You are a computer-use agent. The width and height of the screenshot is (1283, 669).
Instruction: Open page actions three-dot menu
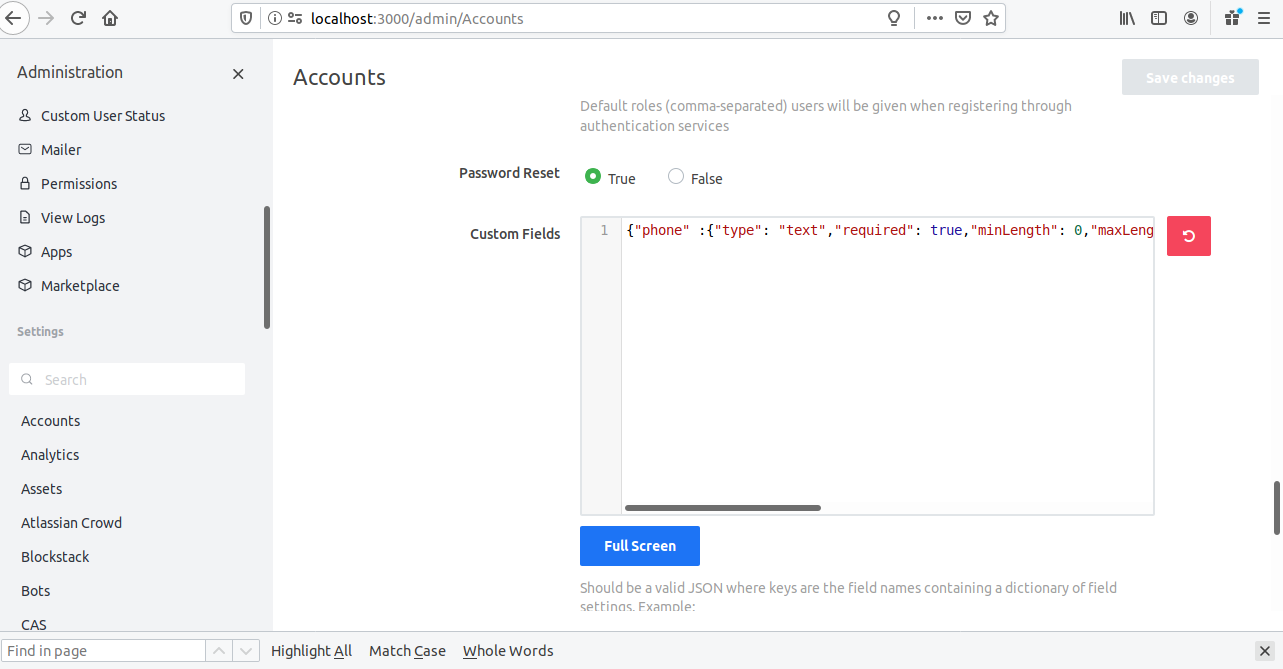[934, 18]
